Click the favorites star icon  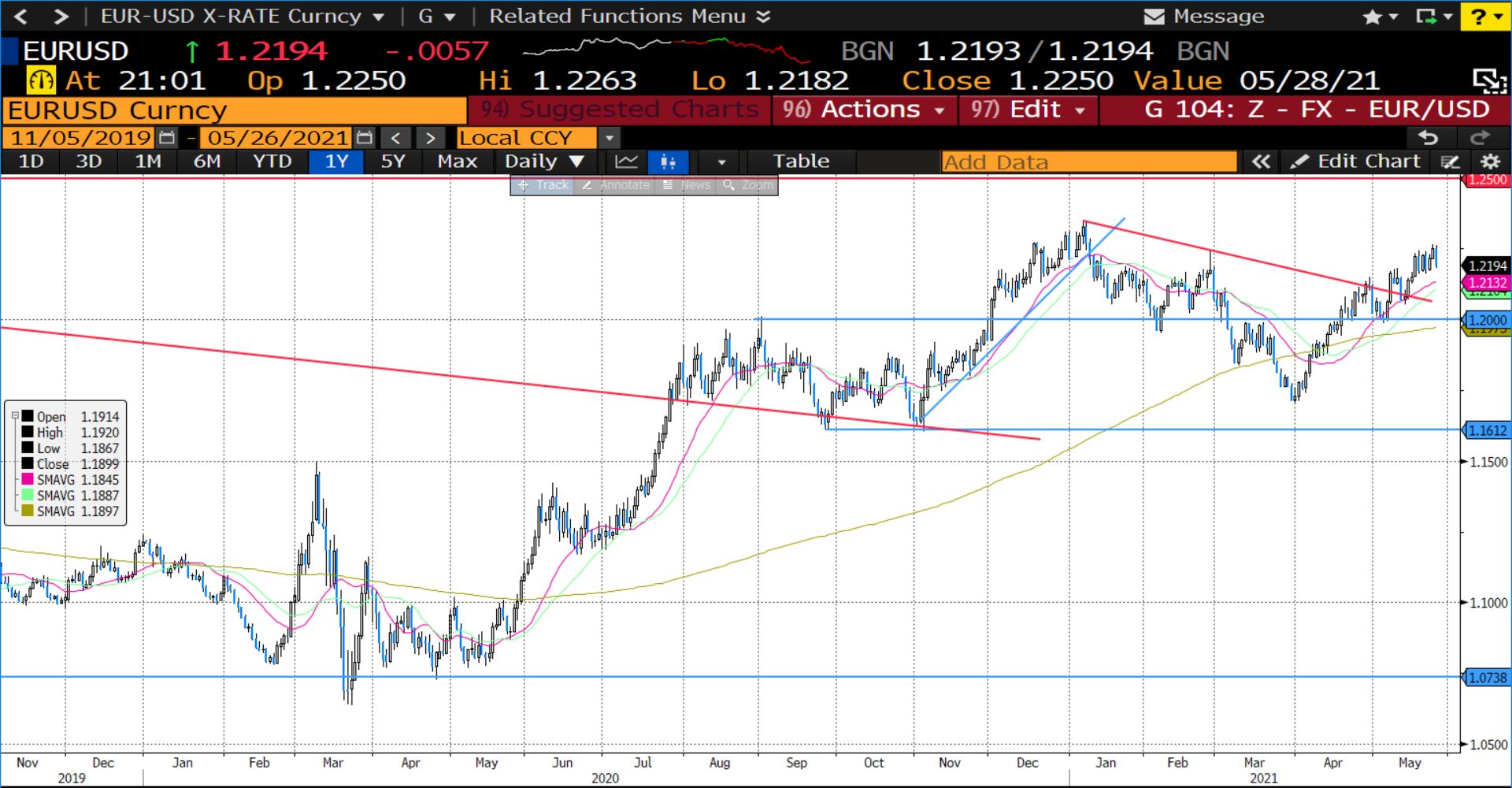point(1372,17)
